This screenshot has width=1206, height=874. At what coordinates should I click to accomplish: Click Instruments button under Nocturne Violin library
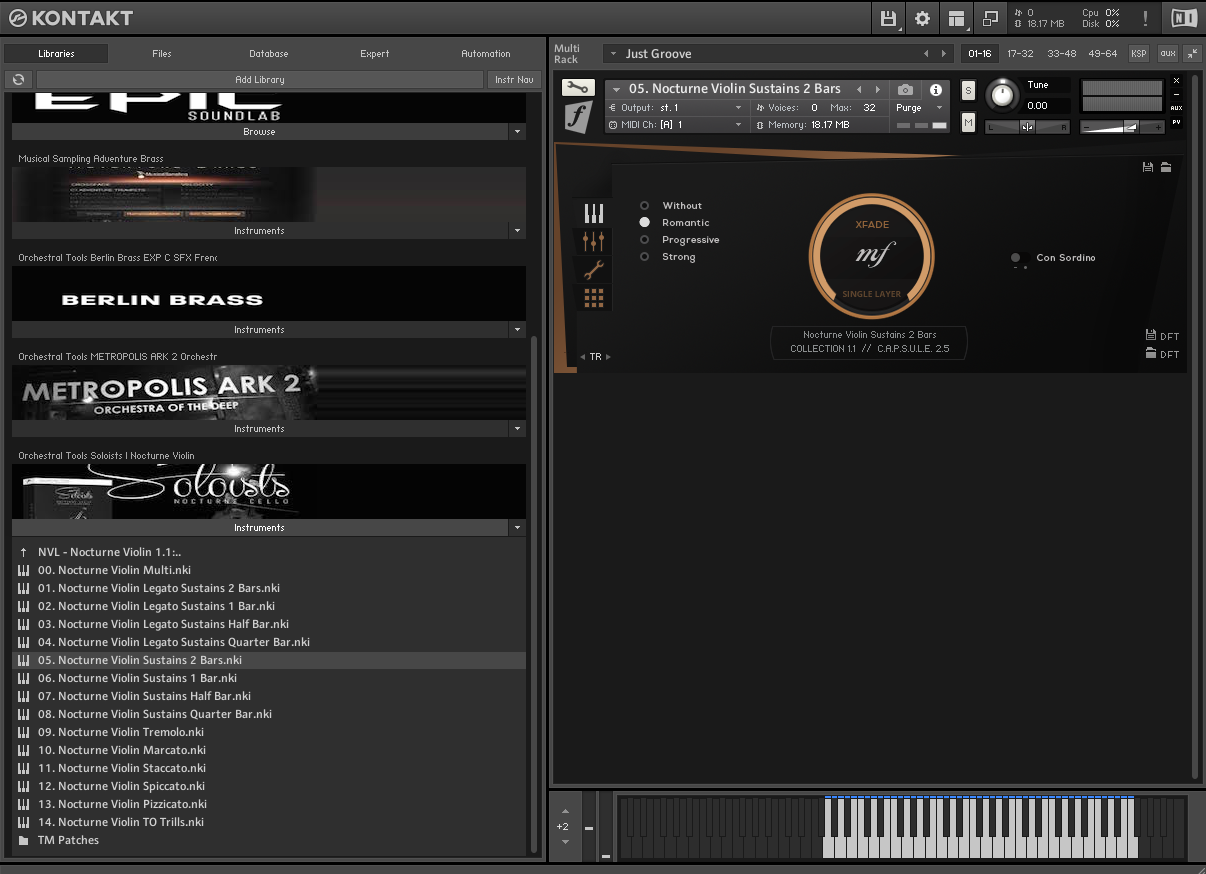259,528
